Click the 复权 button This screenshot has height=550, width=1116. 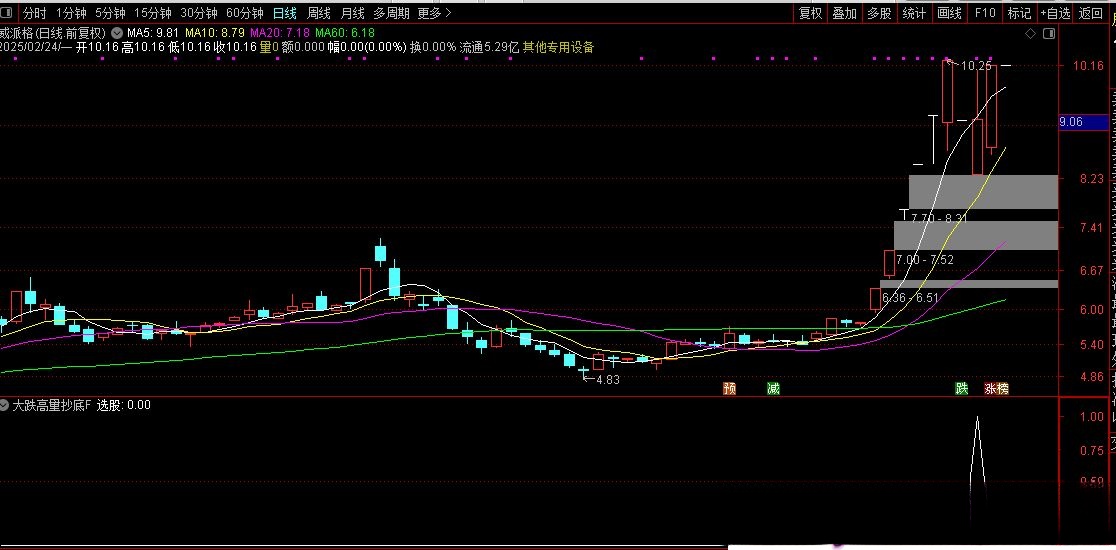tap(810, 13)
